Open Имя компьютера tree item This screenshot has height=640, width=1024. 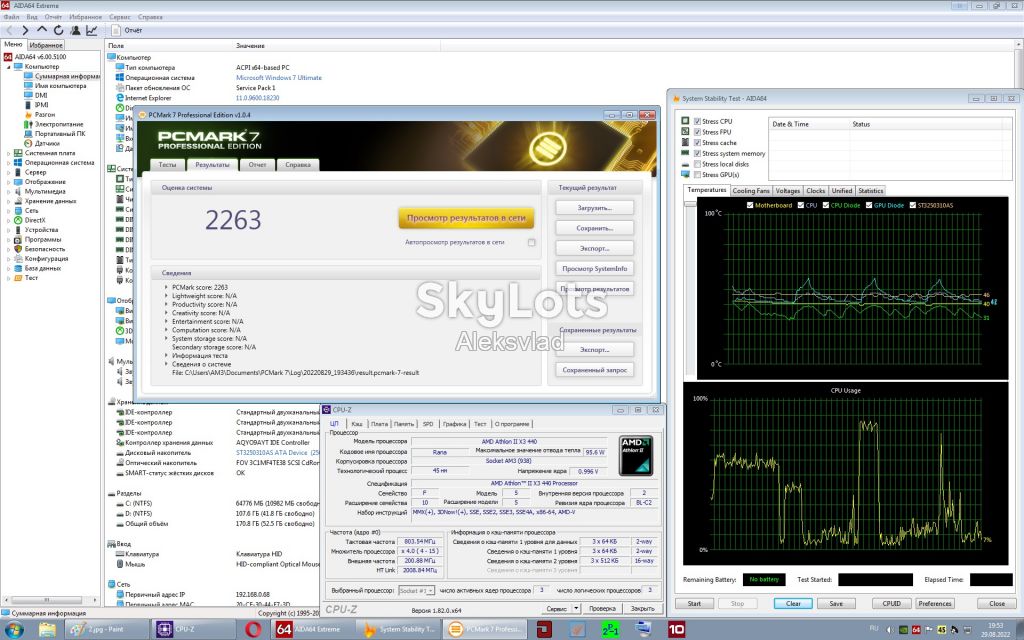[x=60, y=86]
